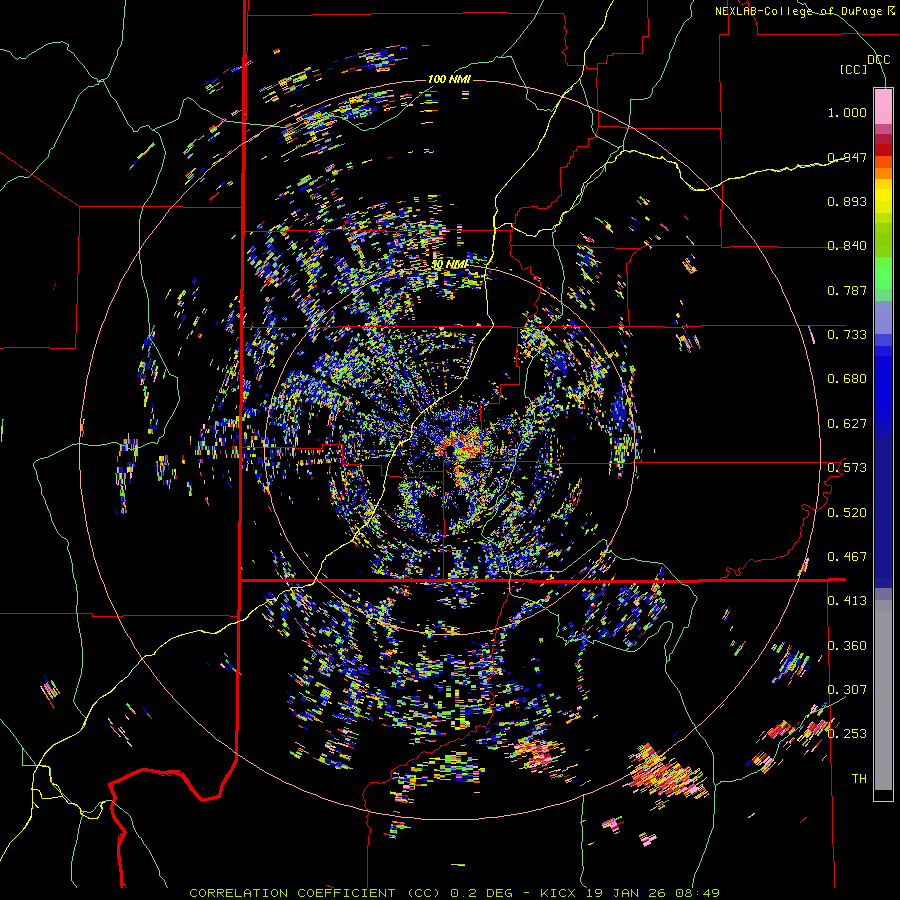Screen dimensions: 900x900
Task: Click the 50 NMI range ring label
Action: [x=450, y=265]
